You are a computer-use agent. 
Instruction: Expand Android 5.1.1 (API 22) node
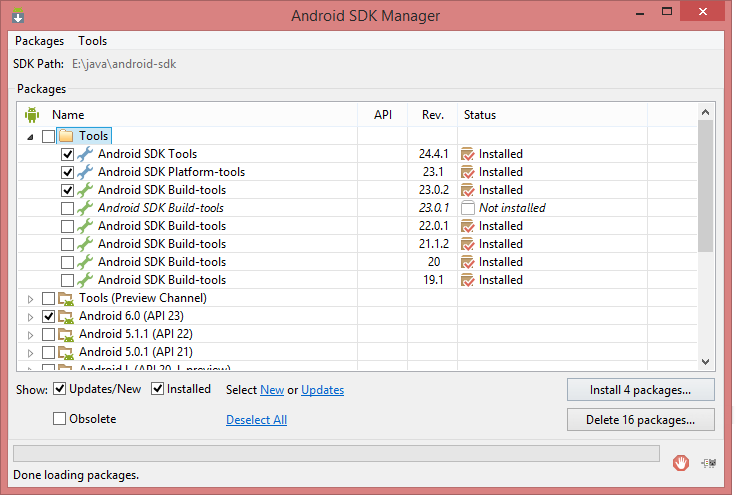pos(31,335)
